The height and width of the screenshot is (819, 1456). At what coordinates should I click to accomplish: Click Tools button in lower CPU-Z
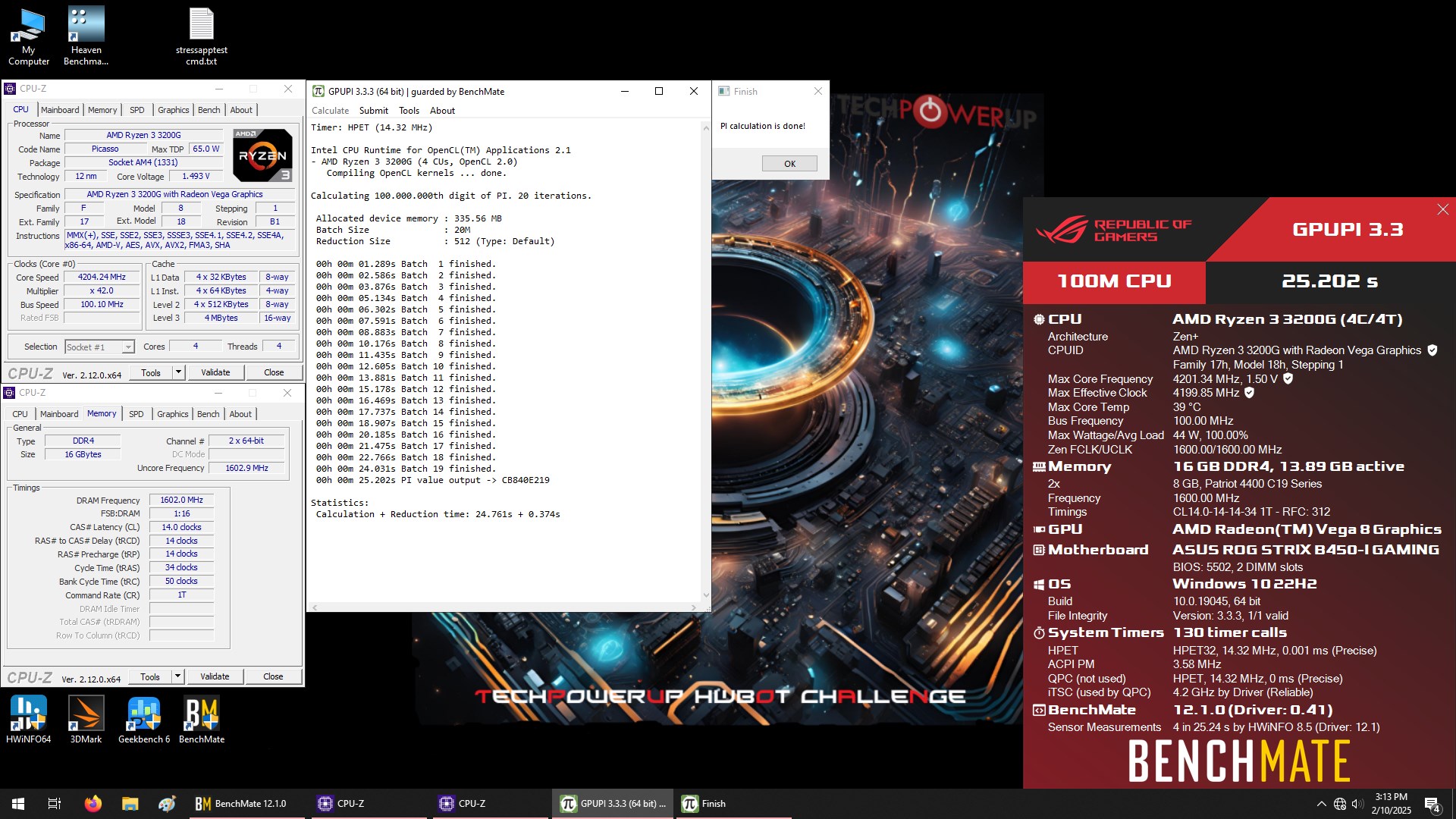(150, 676)
